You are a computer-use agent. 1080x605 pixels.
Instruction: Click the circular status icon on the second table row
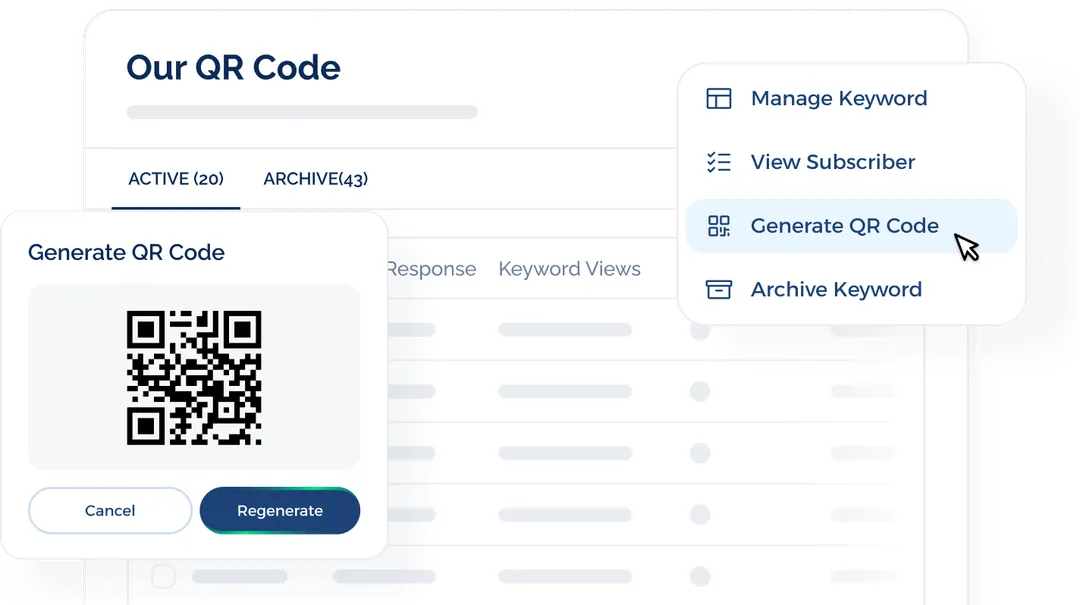pyautogui.click(x=700, y=391)
